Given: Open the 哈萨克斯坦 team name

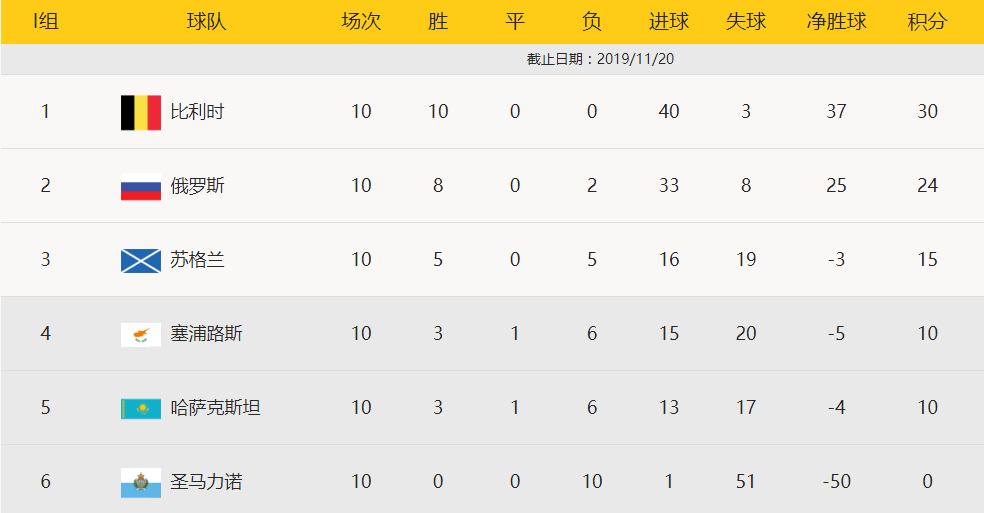Looking at the screenshot, I should (215, 408).
